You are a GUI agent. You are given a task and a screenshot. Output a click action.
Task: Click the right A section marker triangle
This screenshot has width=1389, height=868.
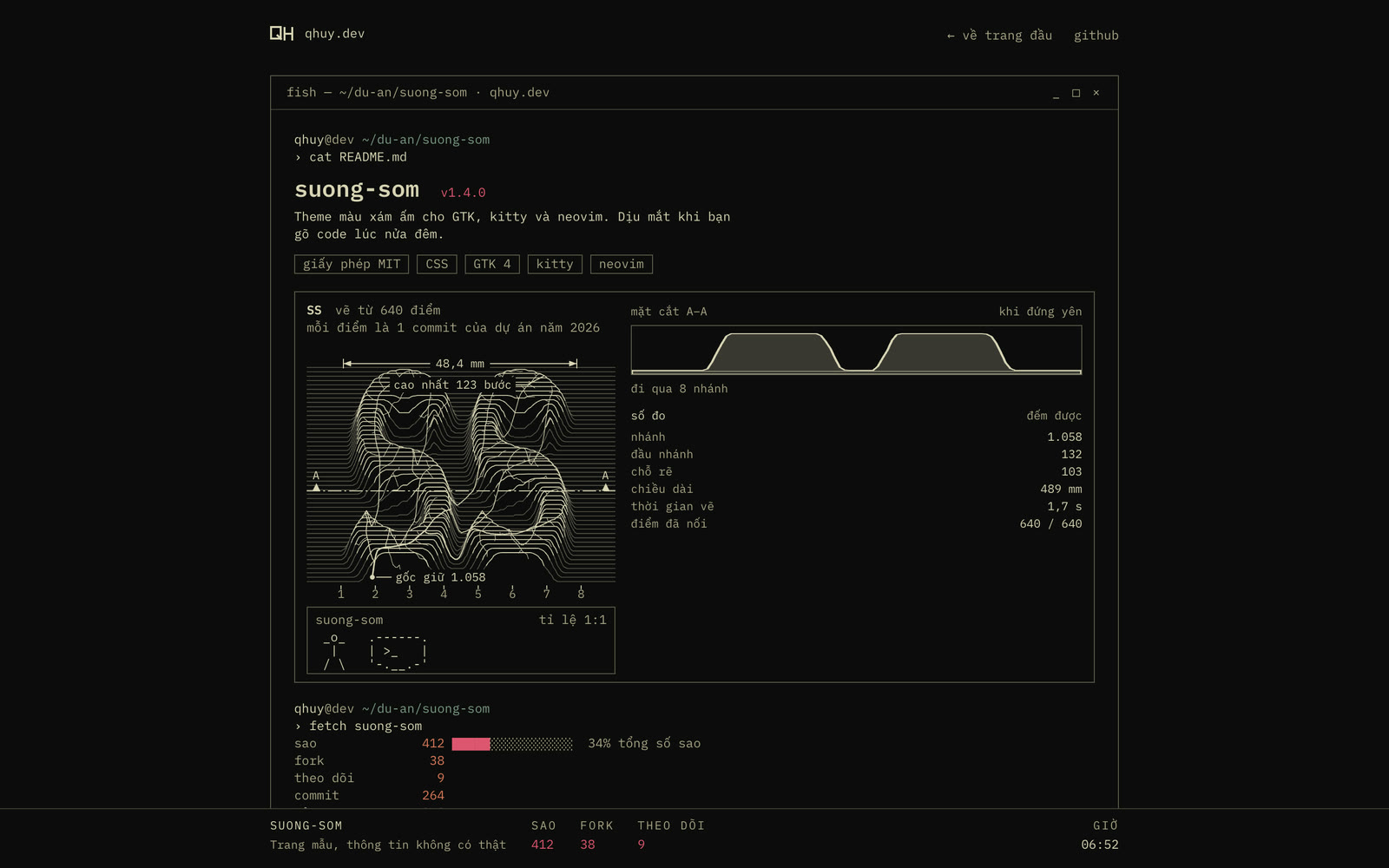606,488
